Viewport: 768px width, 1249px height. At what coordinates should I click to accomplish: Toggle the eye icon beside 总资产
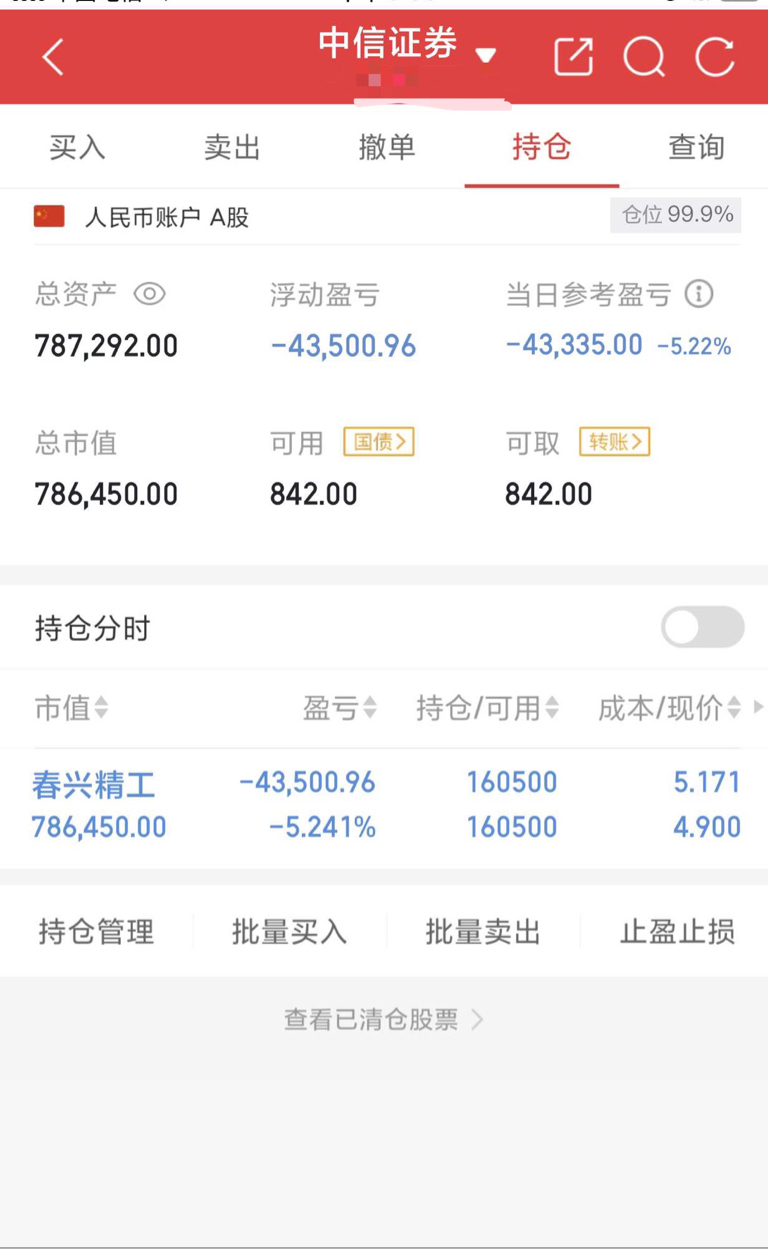tap(149, 294)
